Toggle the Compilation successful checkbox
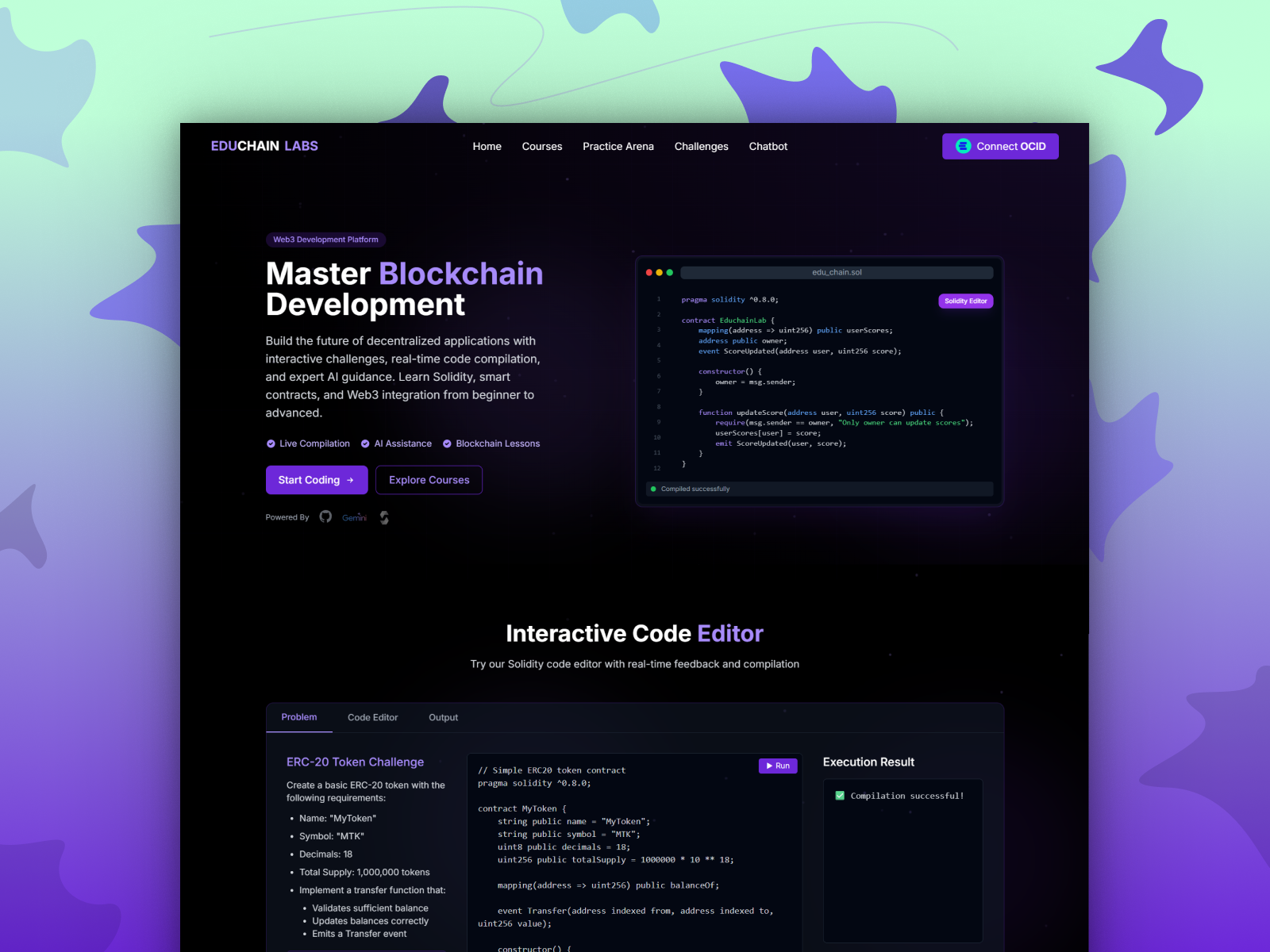 click(839, 795)
